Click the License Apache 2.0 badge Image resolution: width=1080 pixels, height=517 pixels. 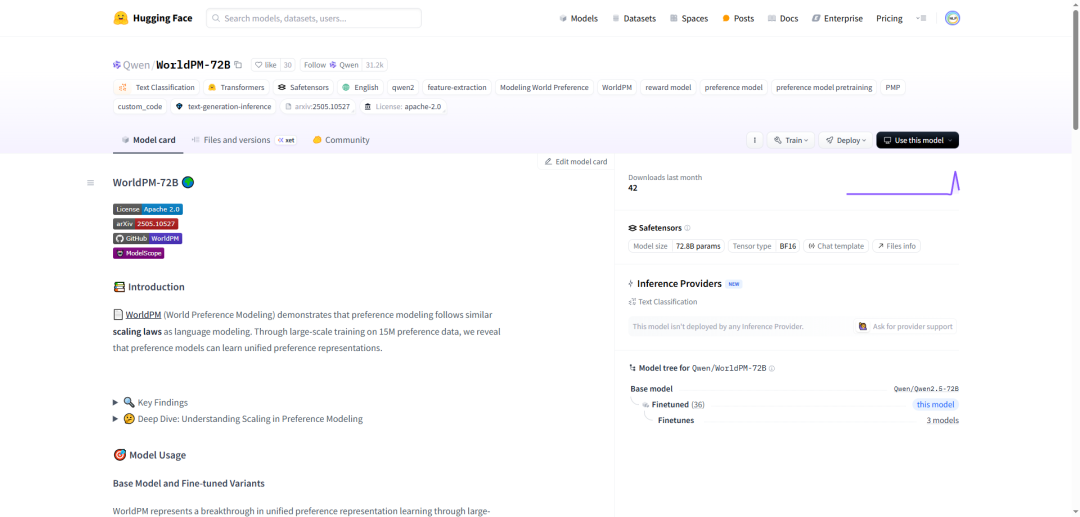[x=148, y=209]
